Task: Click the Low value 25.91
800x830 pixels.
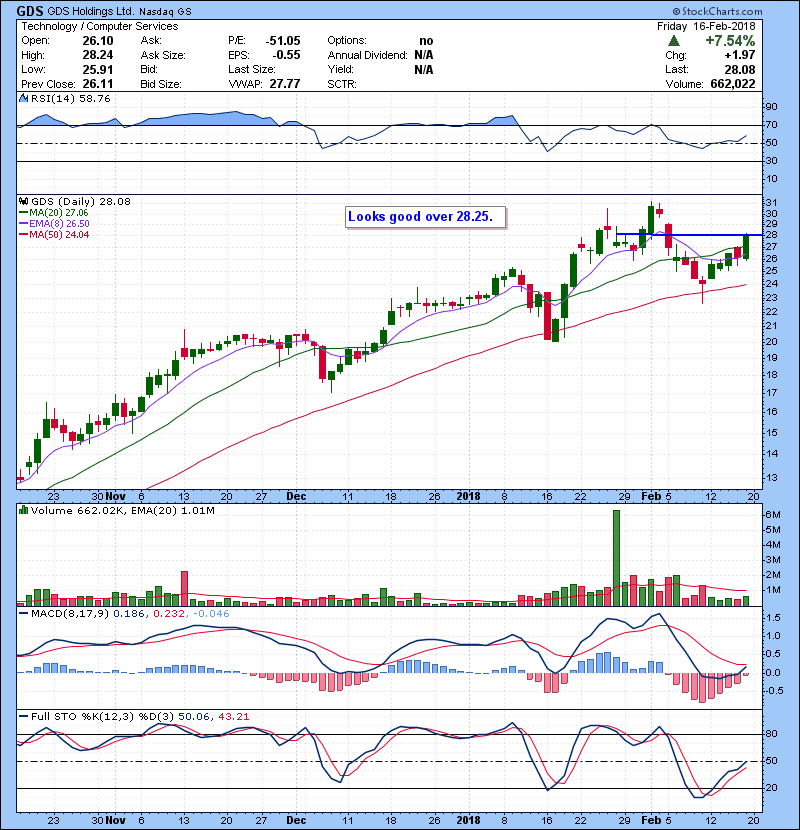Action: tap(98, 69)
